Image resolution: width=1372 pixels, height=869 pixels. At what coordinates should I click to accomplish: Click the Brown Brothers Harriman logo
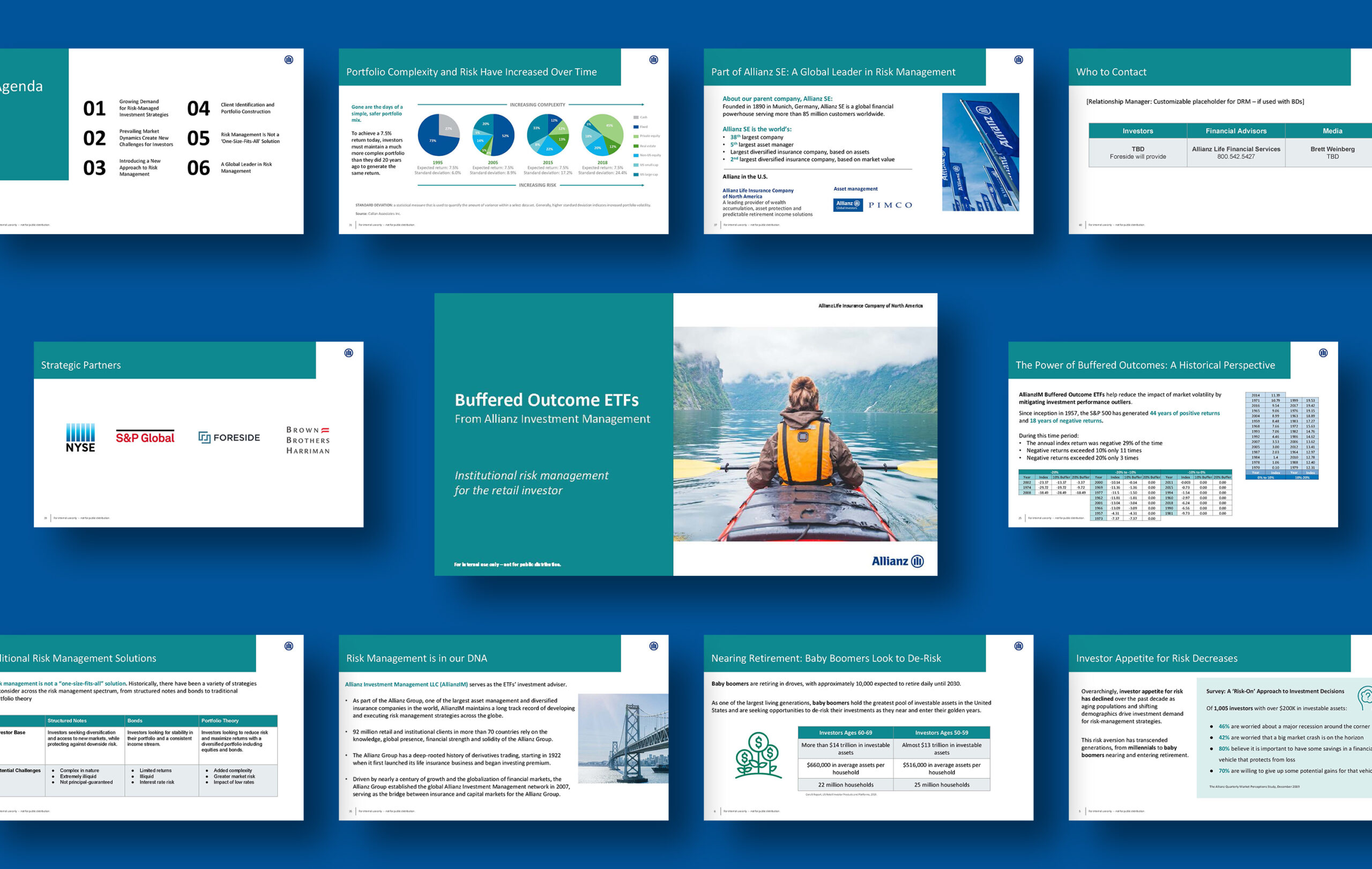[x=308, y=440]
